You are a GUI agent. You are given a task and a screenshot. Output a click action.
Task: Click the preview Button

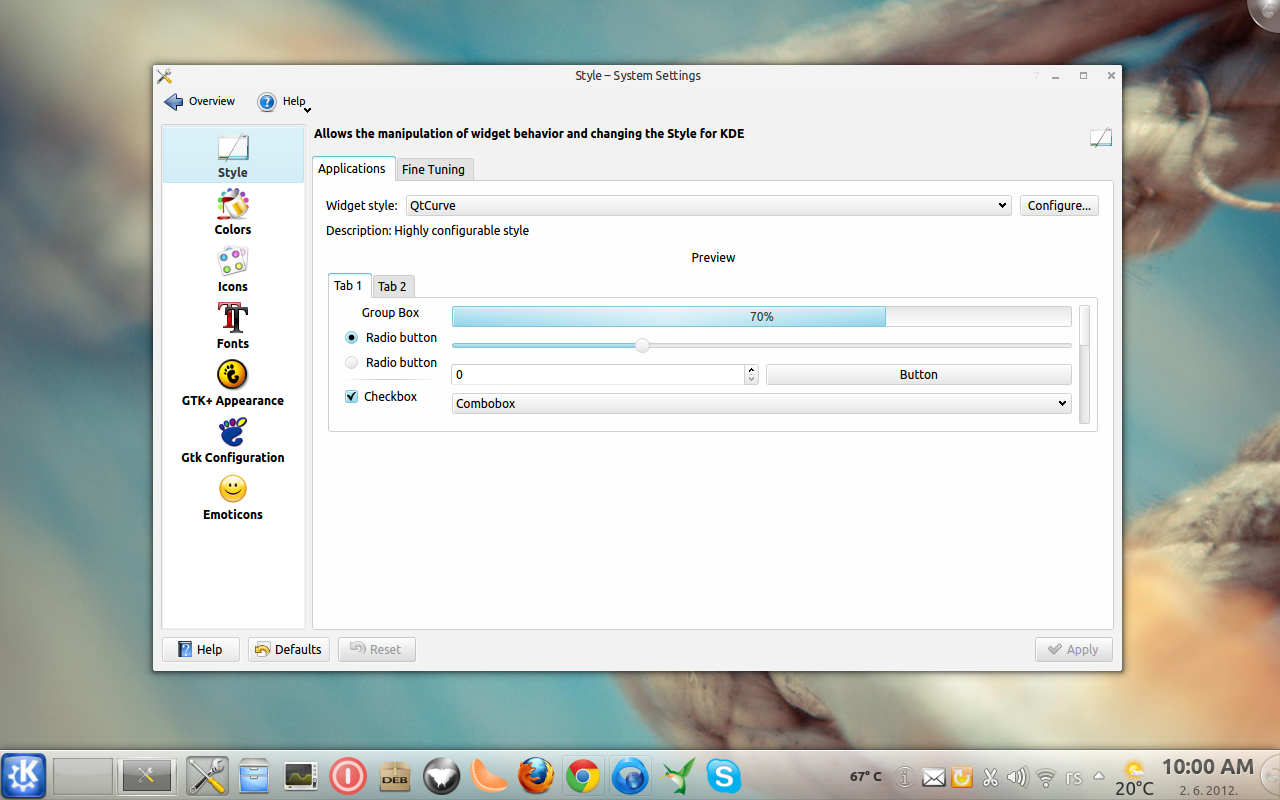point(918,375)
